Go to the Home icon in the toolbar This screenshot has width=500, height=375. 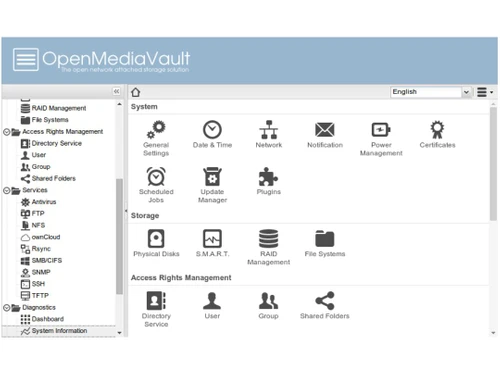point(135,92)
